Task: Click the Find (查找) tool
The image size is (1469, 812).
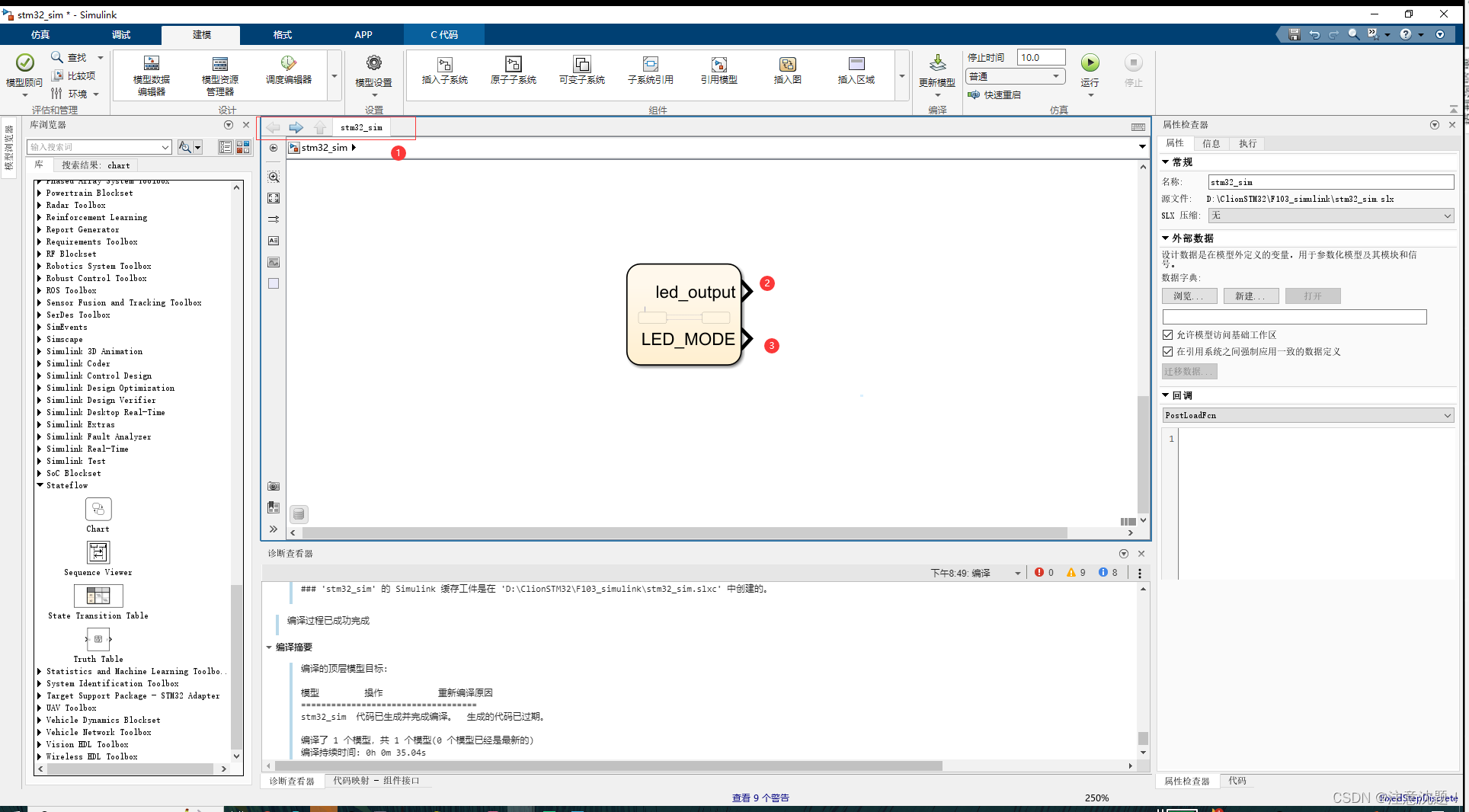Action: [69, 57]
